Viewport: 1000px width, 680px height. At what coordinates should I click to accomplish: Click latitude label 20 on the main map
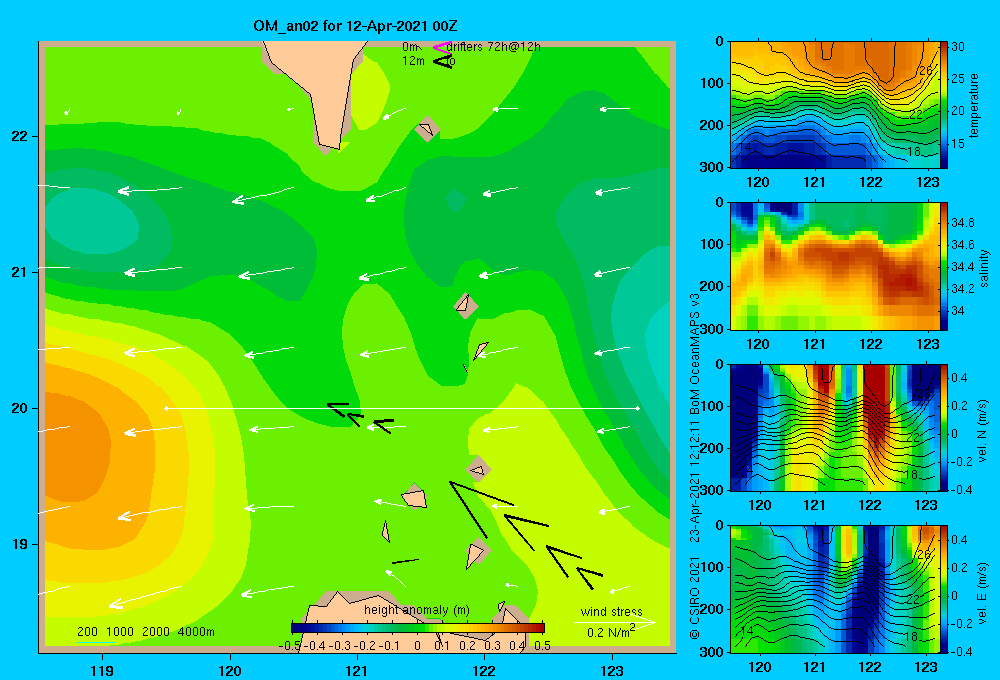tap(19, 408)
